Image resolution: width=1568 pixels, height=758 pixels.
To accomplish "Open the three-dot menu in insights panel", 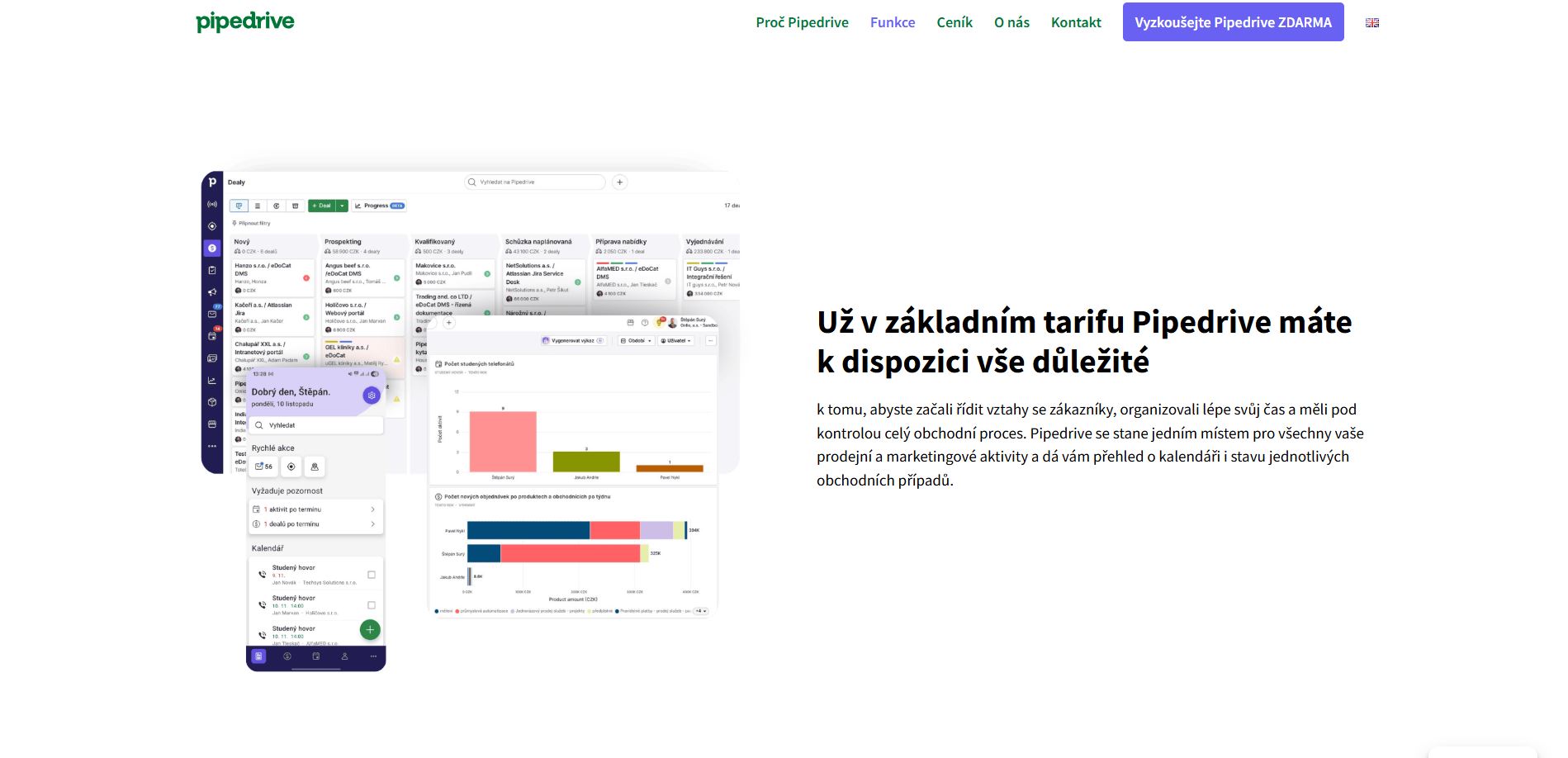I will click(x=710, y=340).
